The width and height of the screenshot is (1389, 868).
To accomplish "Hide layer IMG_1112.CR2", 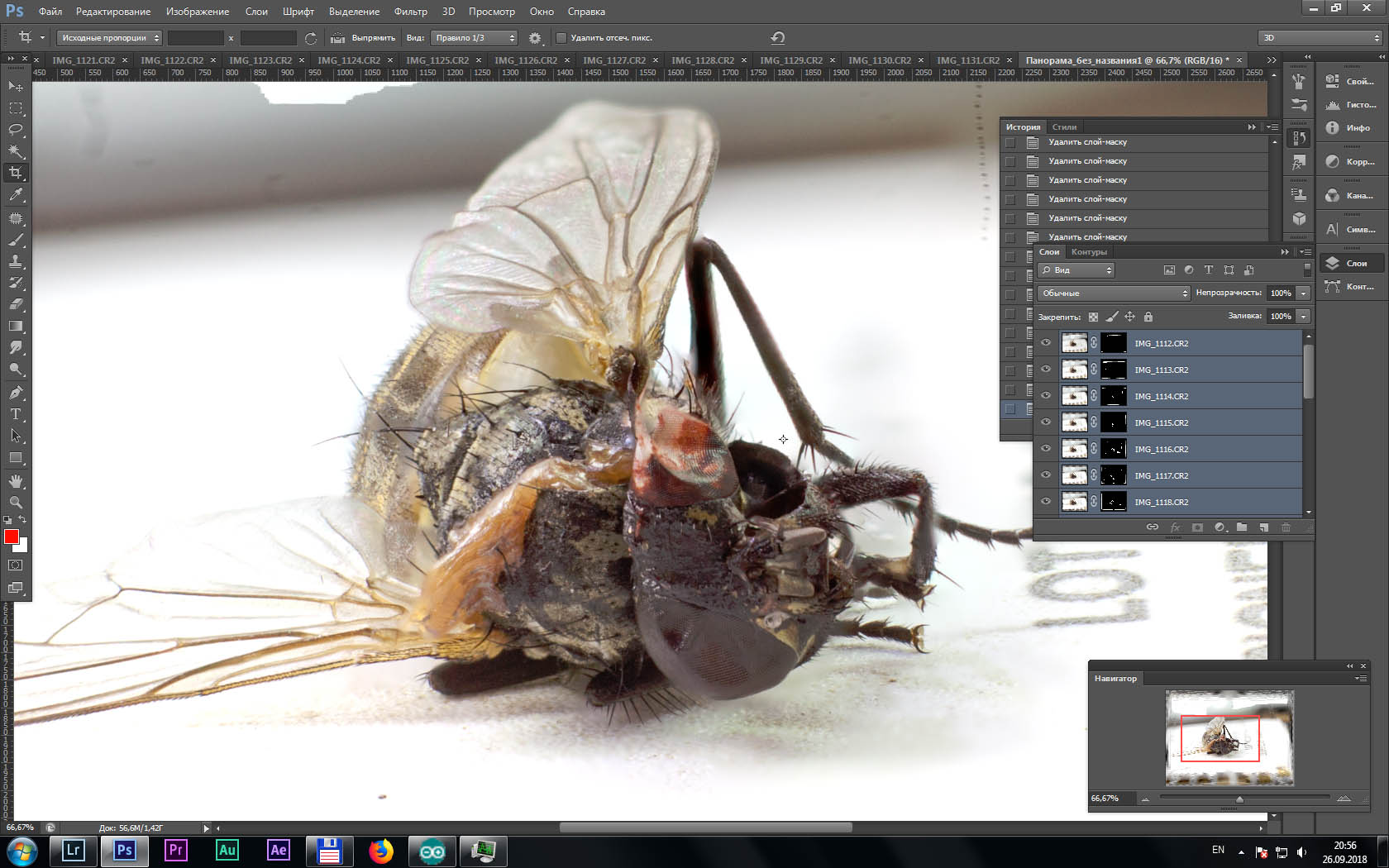I will coord(1046,343).
